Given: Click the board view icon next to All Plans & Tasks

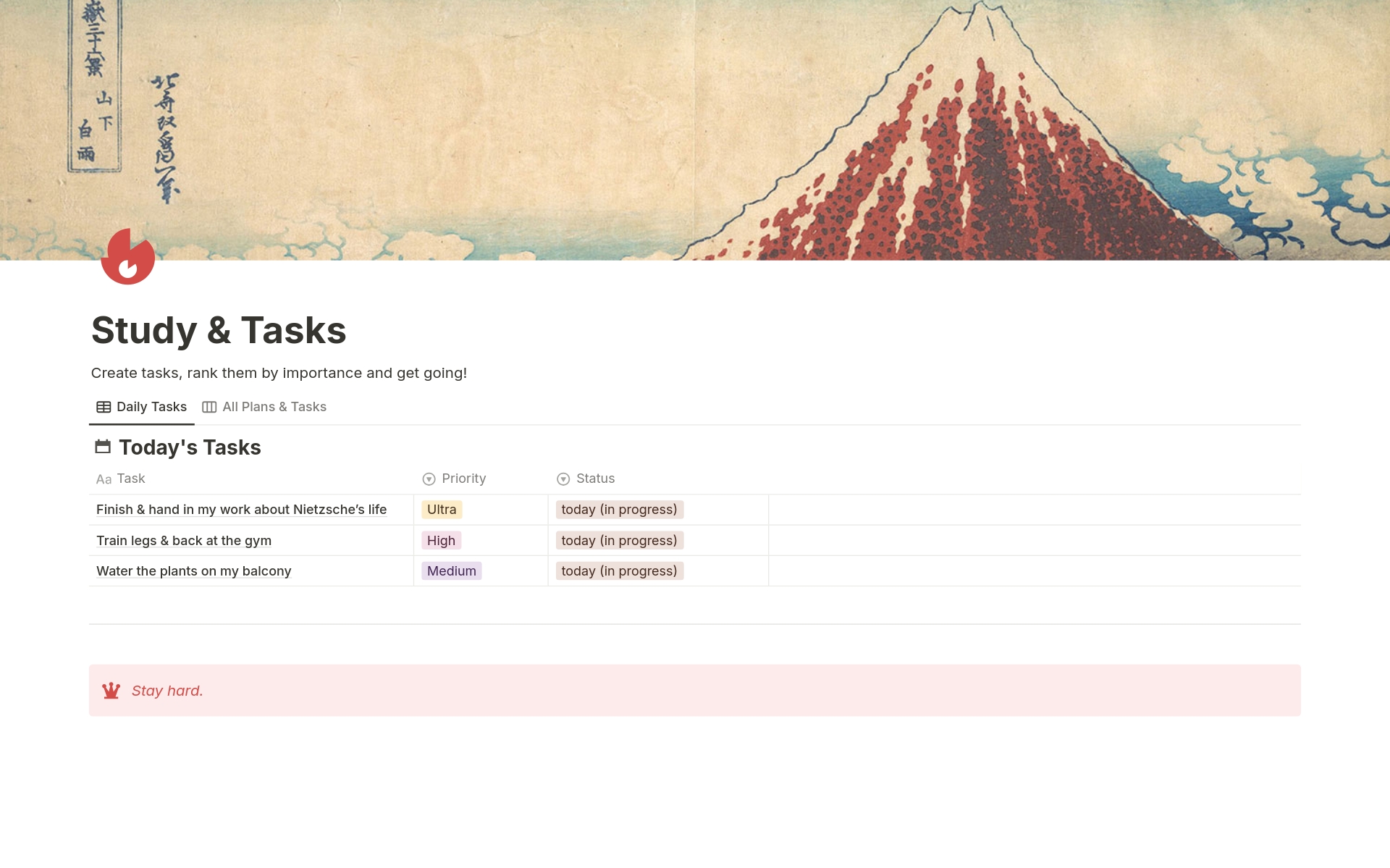Looking at the screenshot, I should click(209, 406).
